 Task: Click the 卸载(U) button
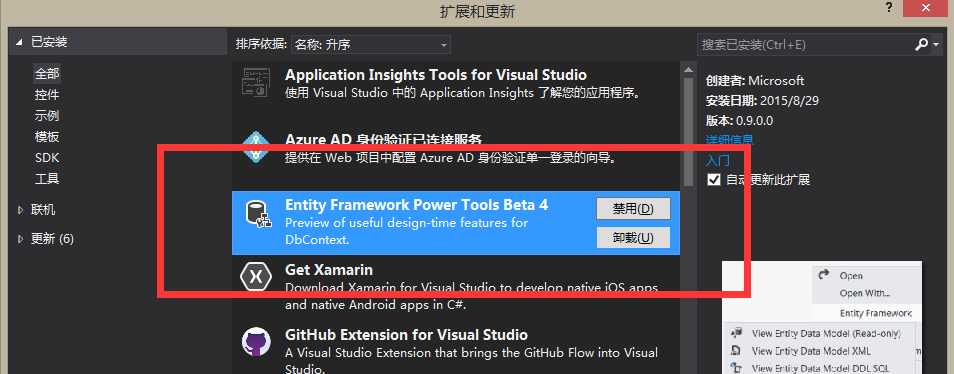click(x=633, y=238)
